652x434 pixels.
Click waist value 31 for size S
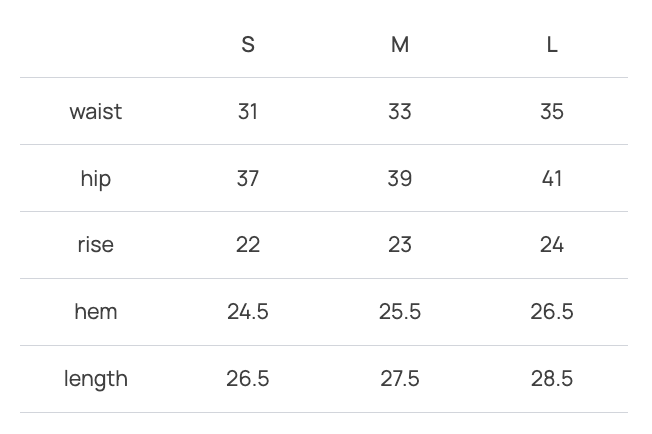tap(248, 111)
